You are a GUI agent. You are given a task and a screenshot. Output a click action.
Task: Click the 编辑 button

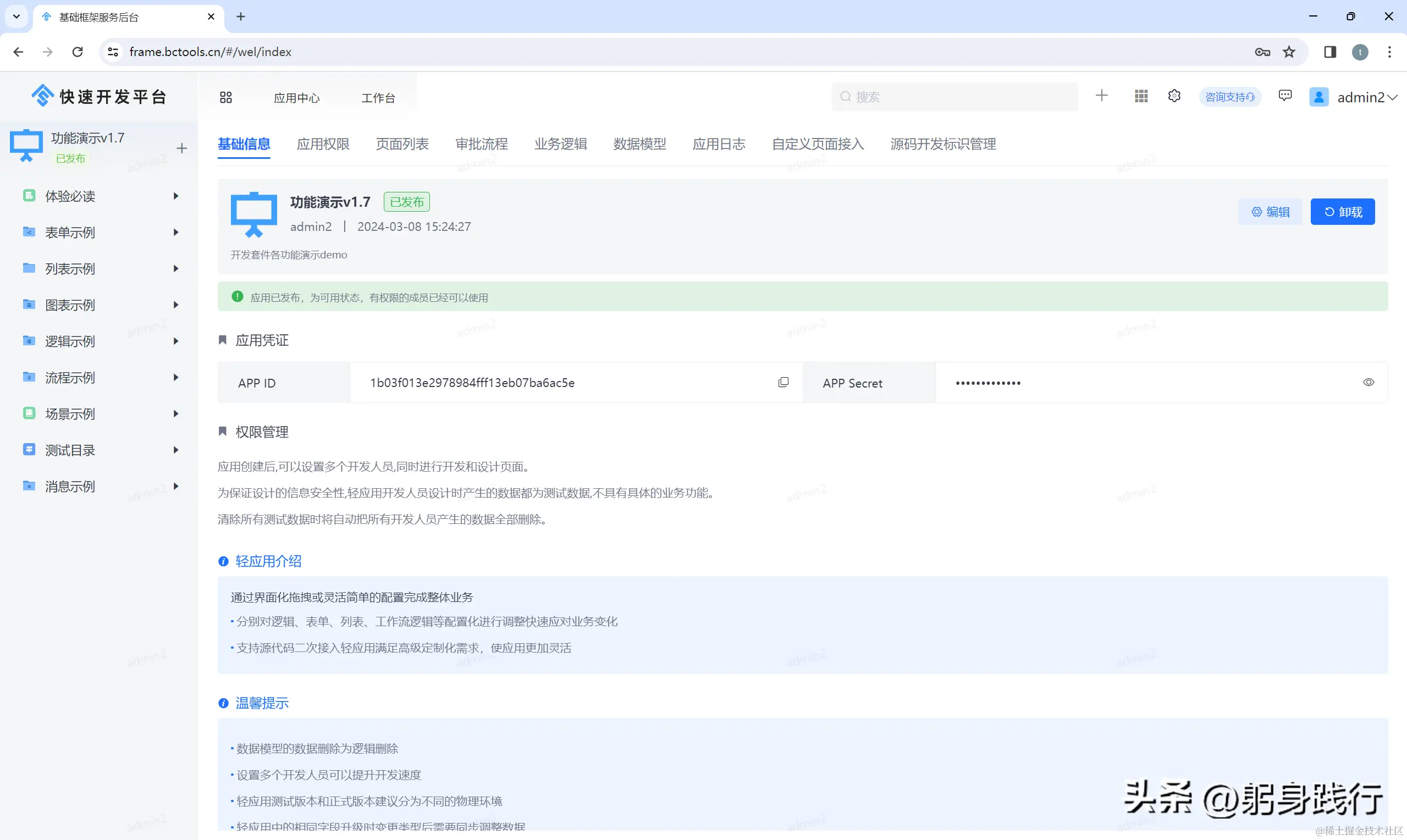click(1270, 212)
